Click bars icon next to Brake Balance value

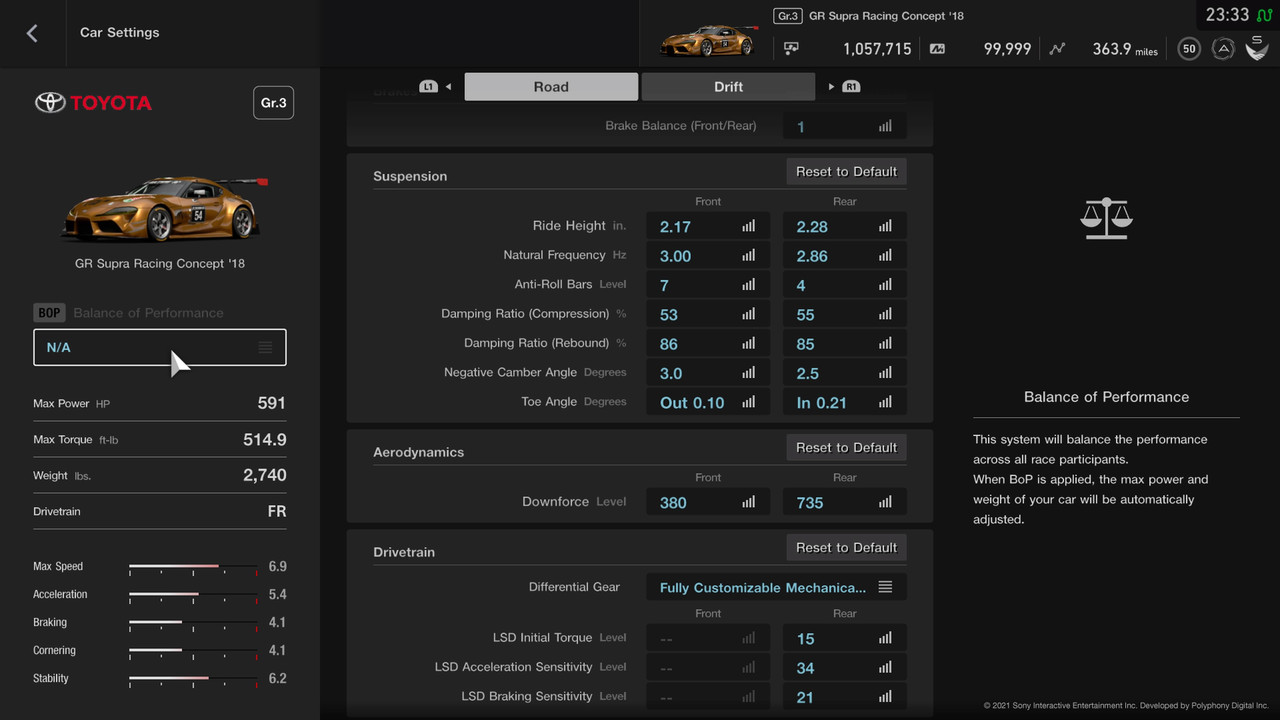885,126
